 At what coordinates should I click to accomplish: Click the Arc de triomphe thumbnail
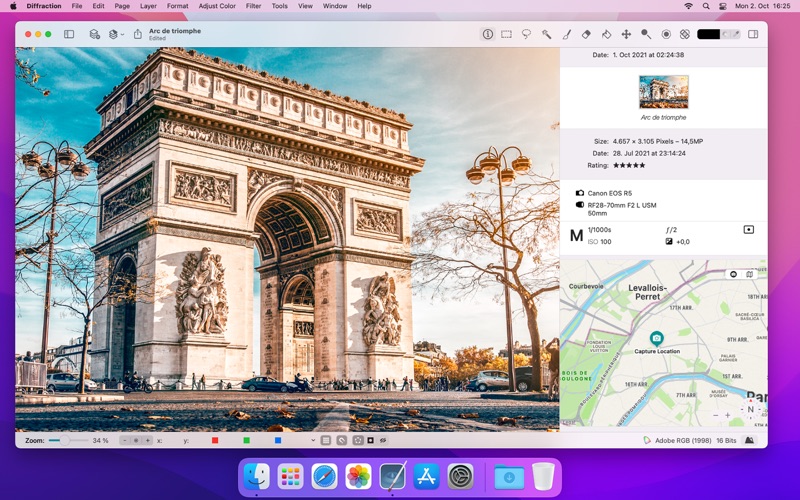(663, 92)
